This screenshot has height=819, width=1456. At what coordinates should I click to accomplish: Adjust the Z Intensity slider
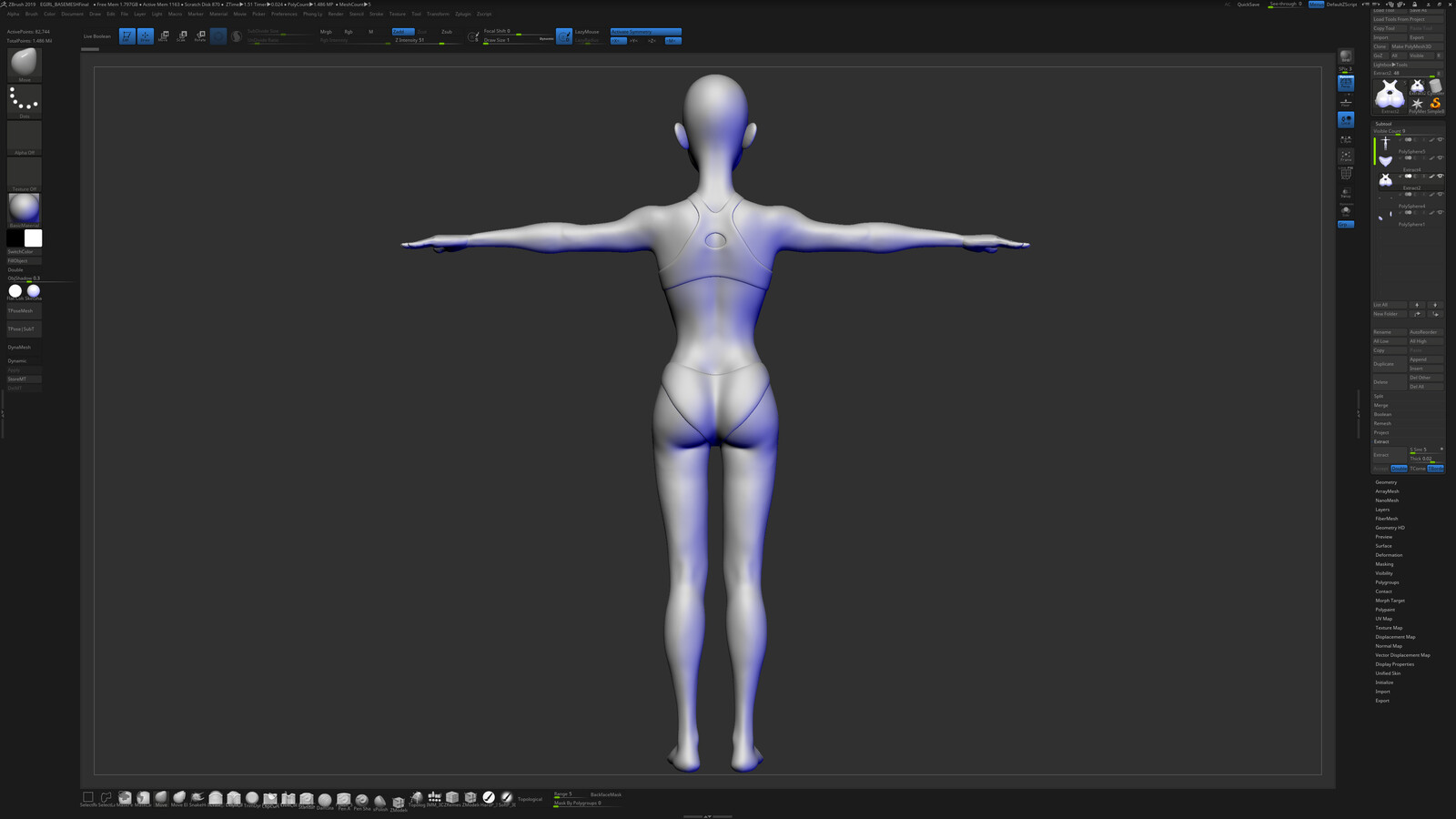tap(426, 40)
